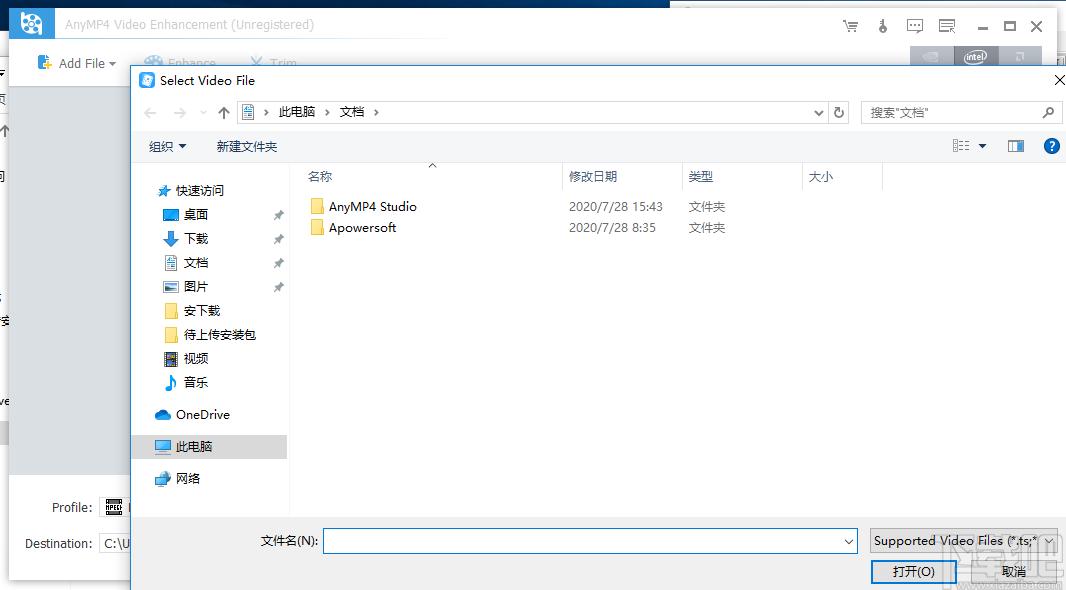
Task: Open Supported Video Files type filter
Action: [964, 541]
